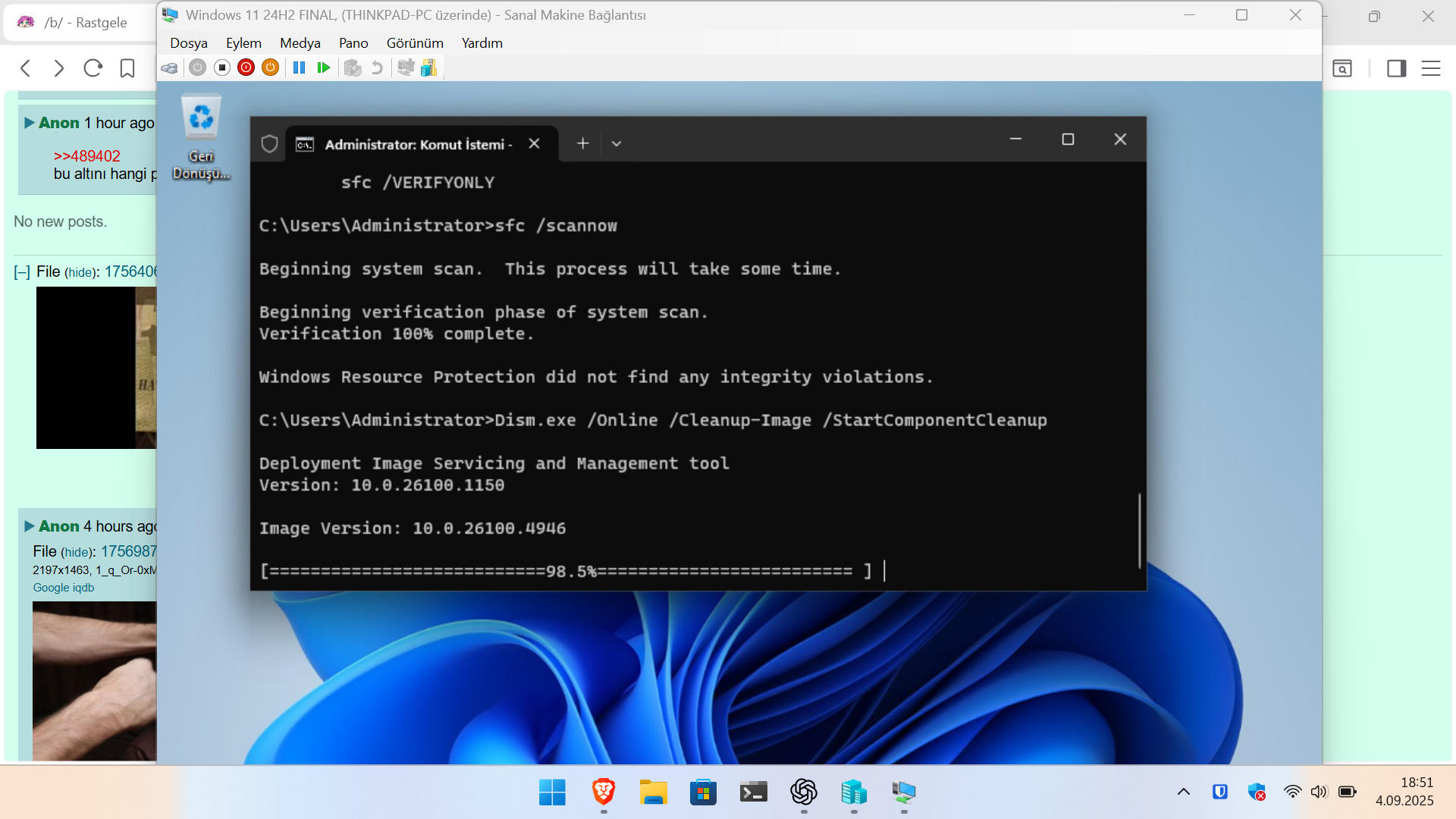
Task: Open the VM connection taskbar icon
Action: pos(904,792)
